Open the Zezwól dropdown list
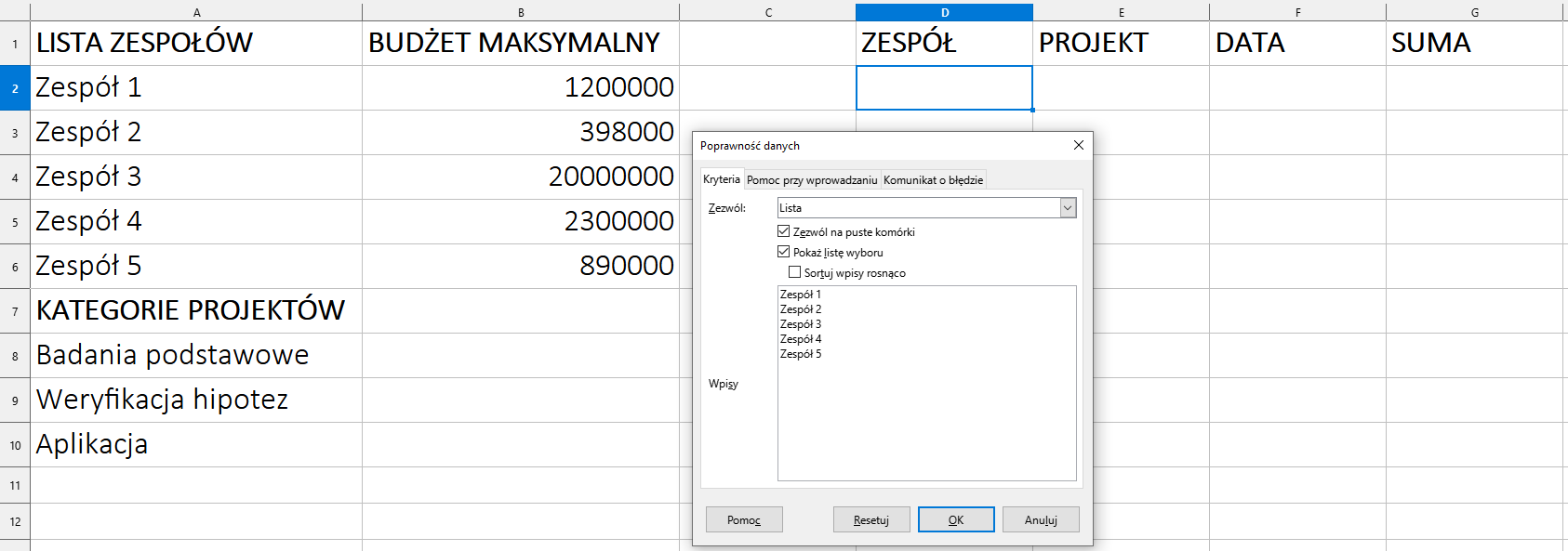Screen dimensions: 1568x551 (1068, 208)
